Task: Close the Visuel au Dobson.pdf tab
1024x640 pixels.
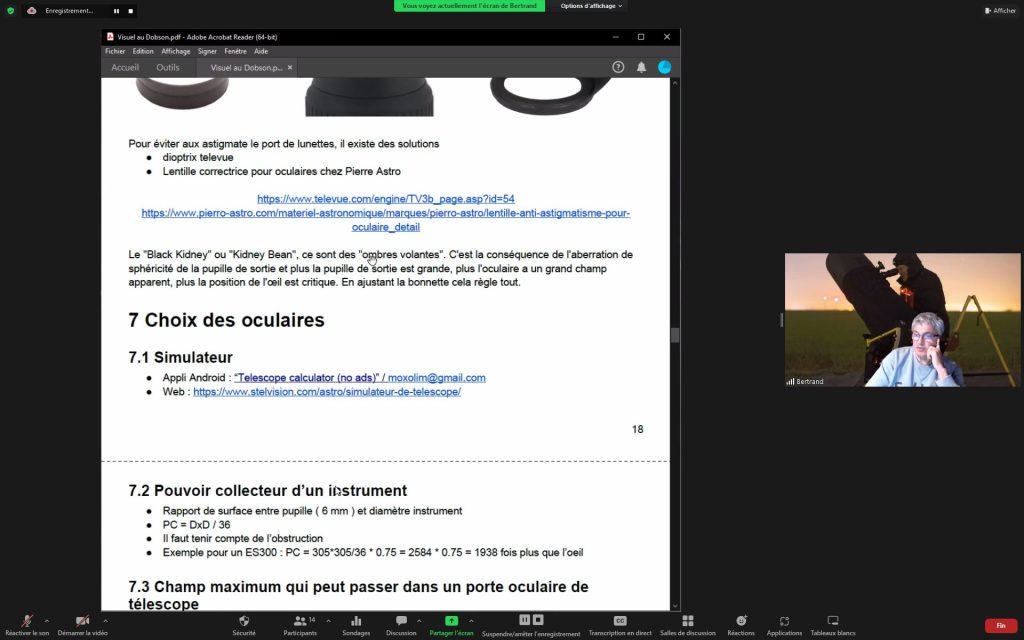Action: pos(290,67)
